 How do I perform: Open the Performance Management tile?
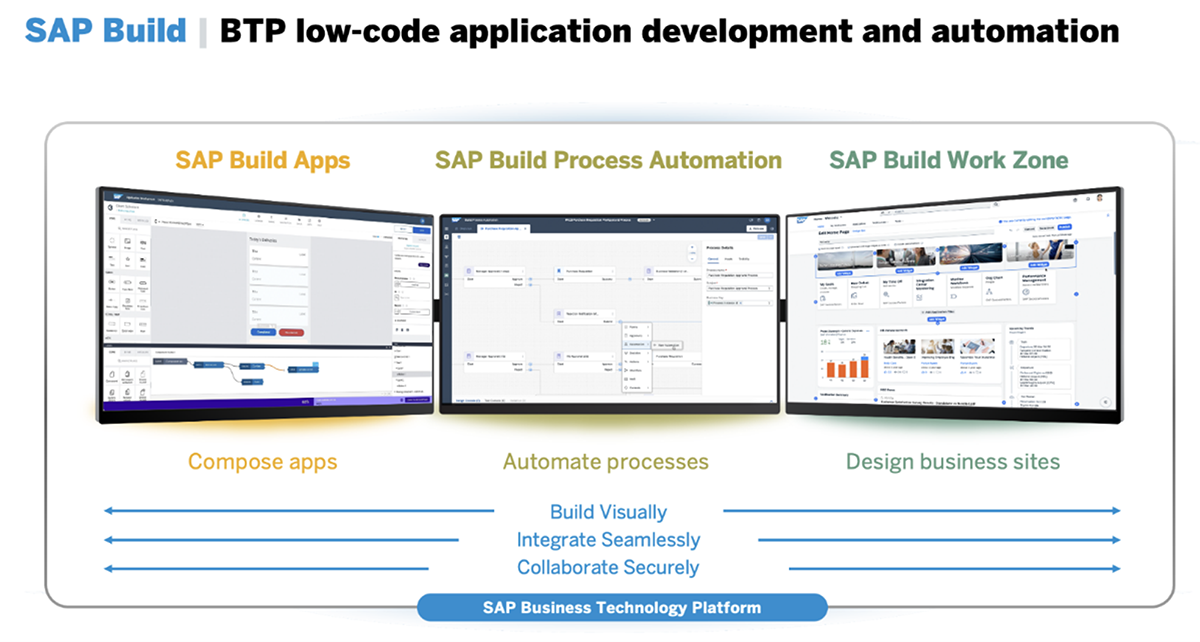click(1037, 288)
